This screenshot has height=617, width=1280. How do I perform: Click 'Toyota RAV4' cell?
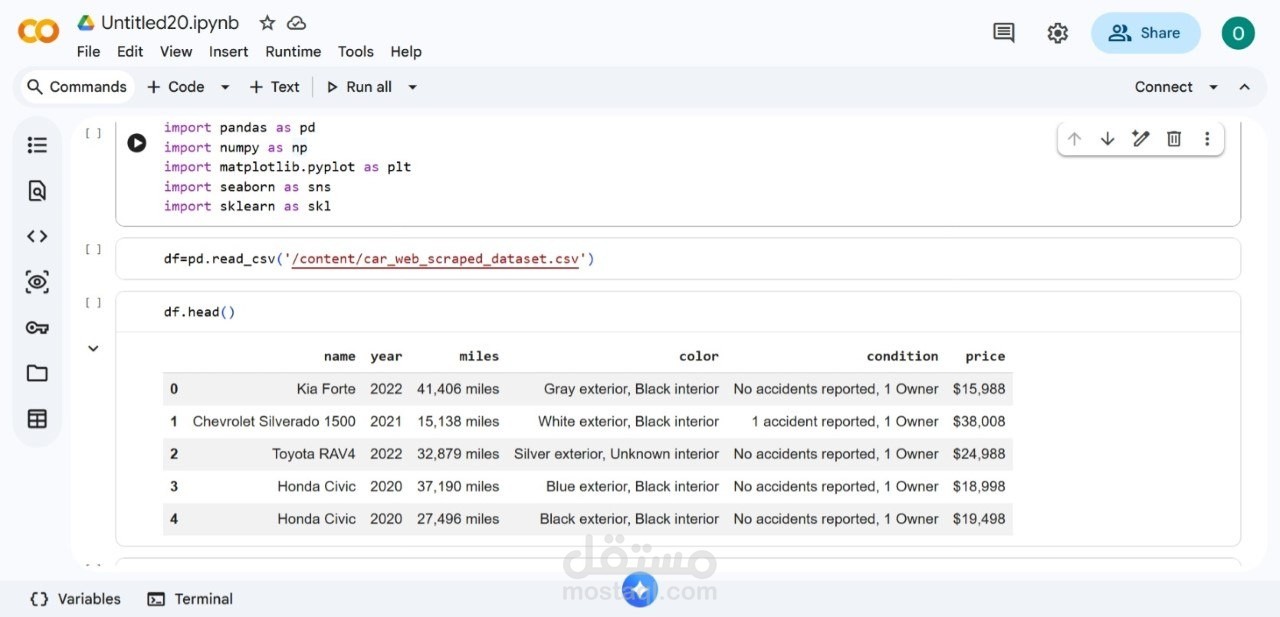(314, 454)
